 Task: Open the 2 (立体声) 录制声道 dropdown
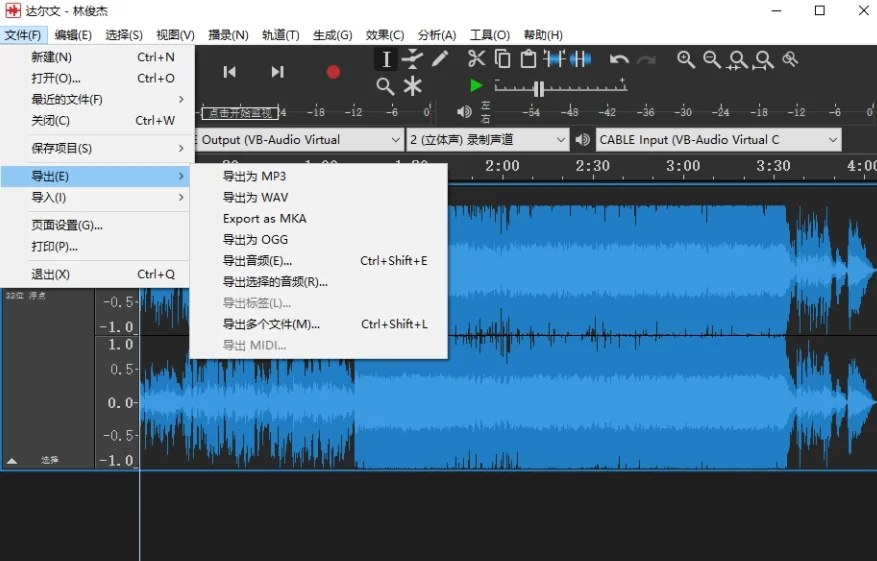click(x=488, y=140)
